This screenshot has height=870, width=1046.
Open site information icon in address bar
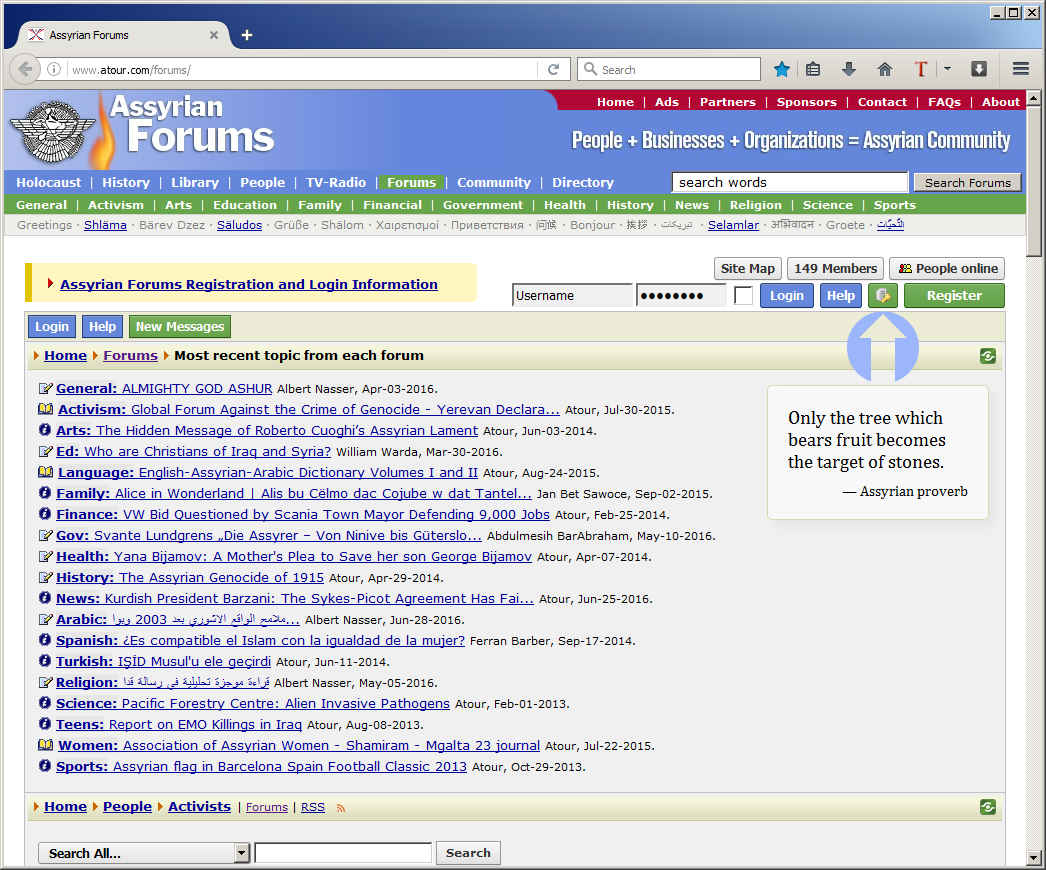point(54,69)
